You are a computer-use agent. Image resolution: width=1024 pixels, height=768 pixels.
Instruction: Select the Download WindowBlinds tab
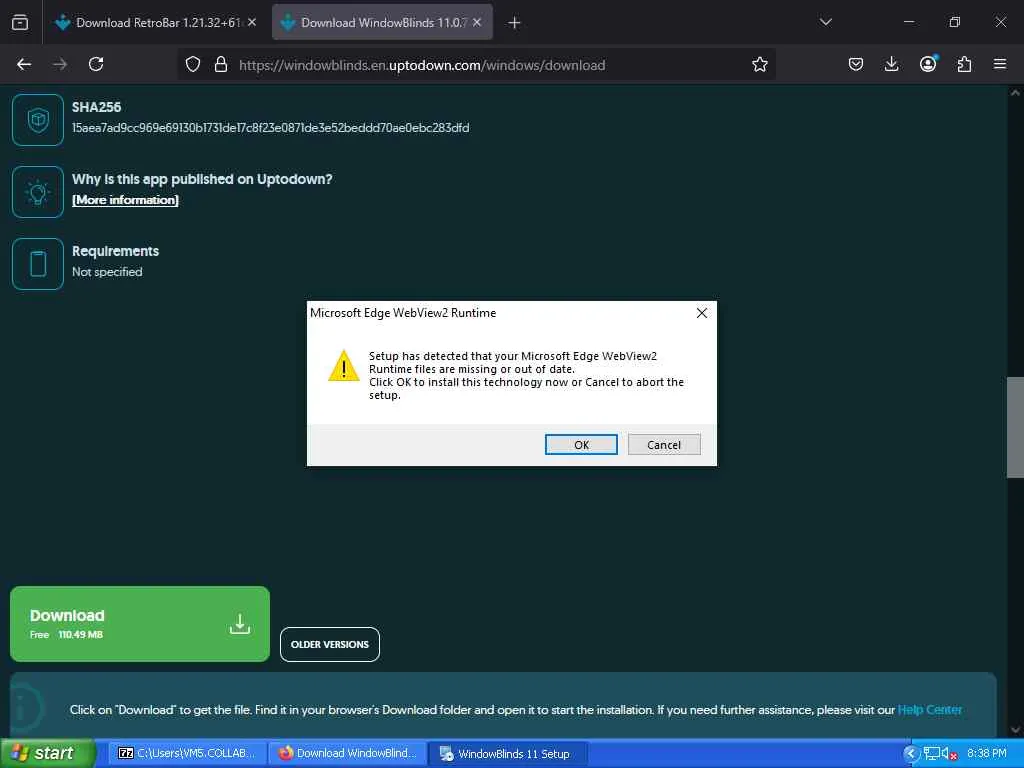point(382,23)
